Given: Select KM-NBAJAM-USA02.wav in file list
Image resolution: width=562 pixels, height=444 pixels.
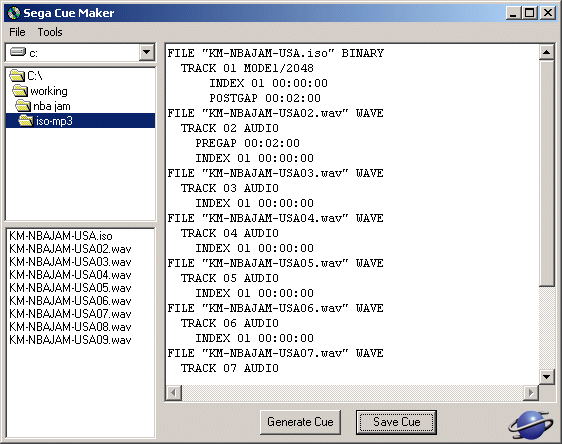Looking at the screenshot, I should click(70, 249).
